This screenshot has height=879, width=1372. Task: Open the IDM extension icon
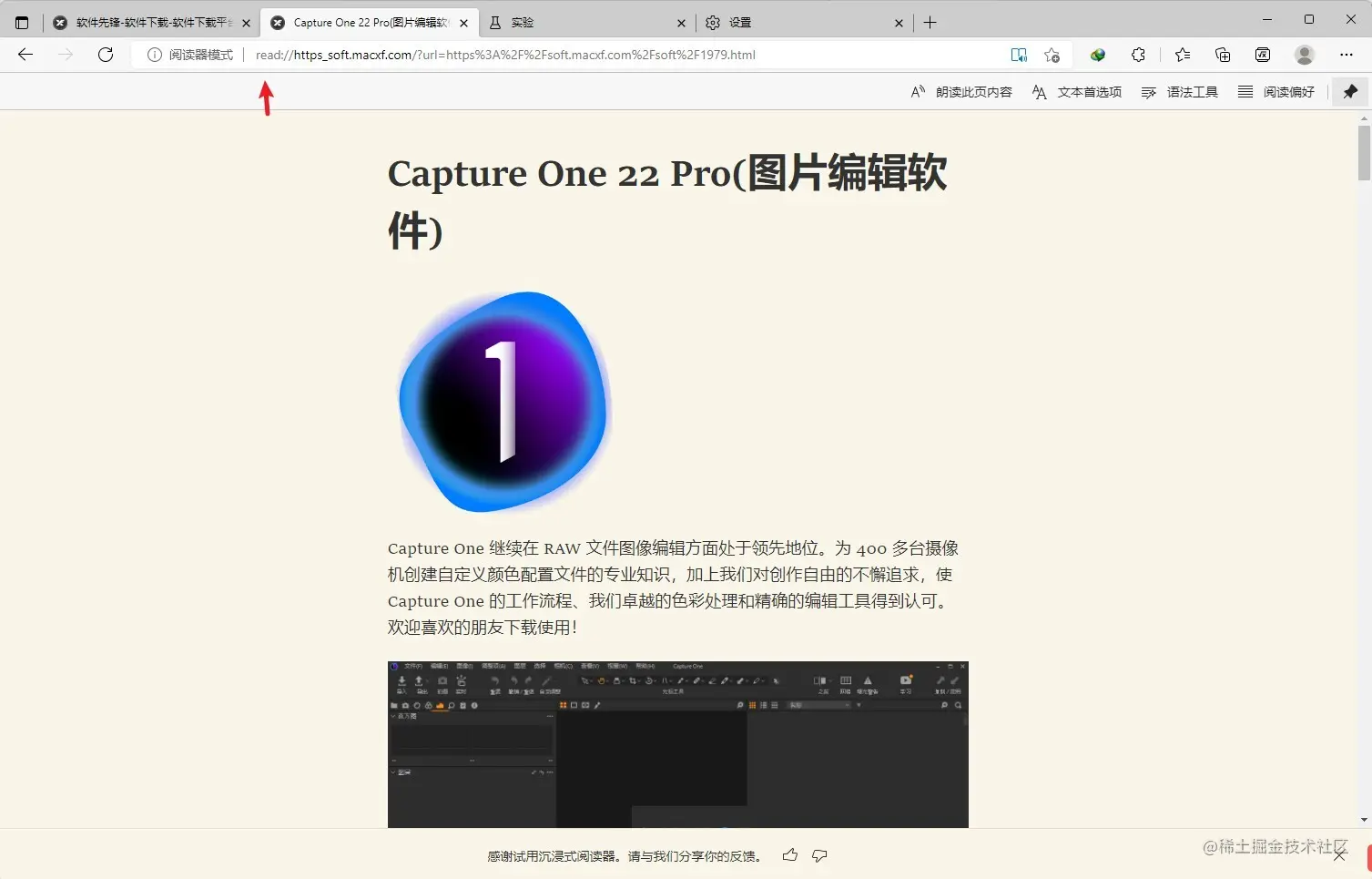pos(1098,55)
